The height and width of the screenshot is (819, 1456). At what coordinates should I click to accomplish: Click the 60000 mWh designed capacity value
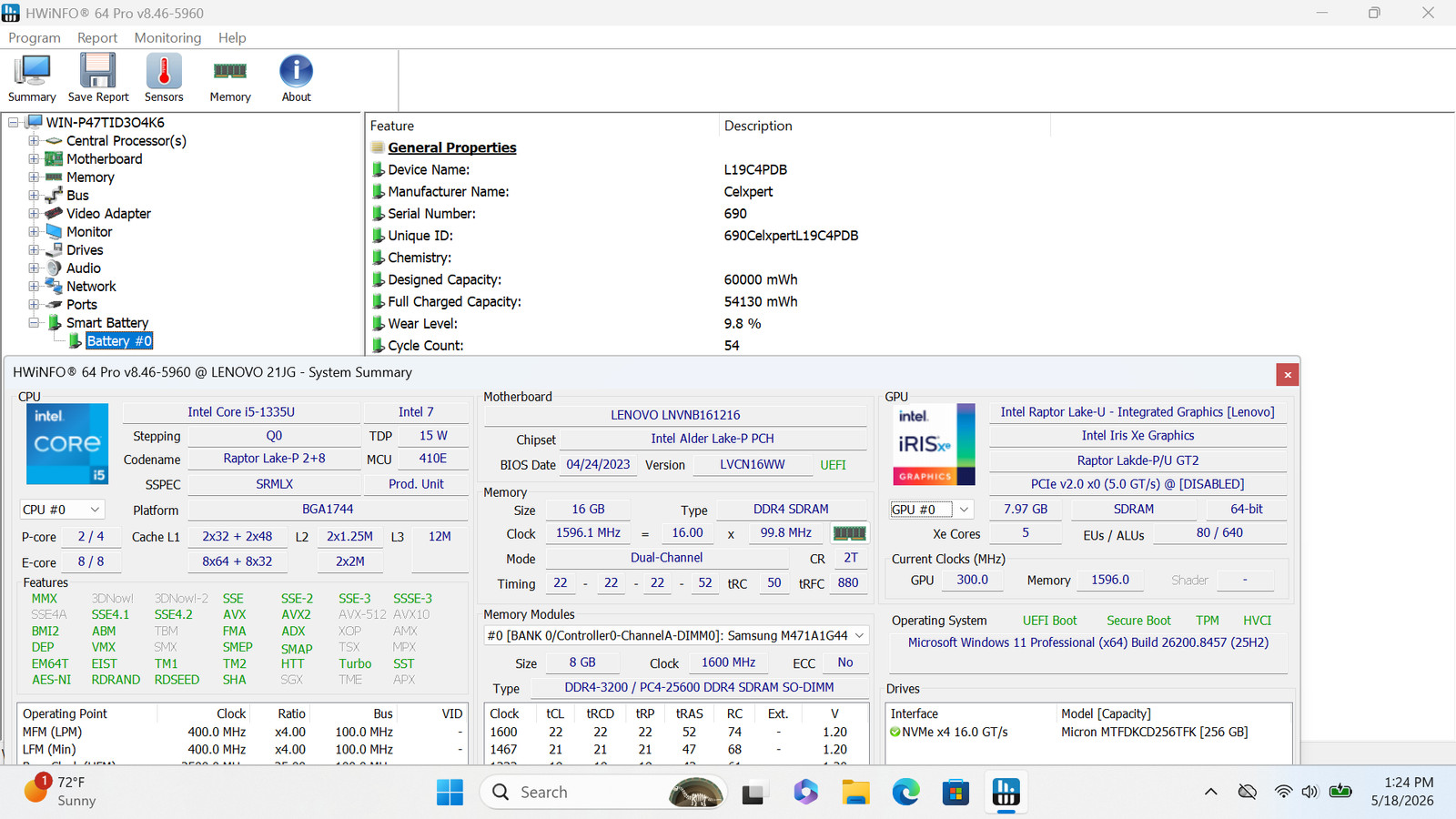click(761, 279)
